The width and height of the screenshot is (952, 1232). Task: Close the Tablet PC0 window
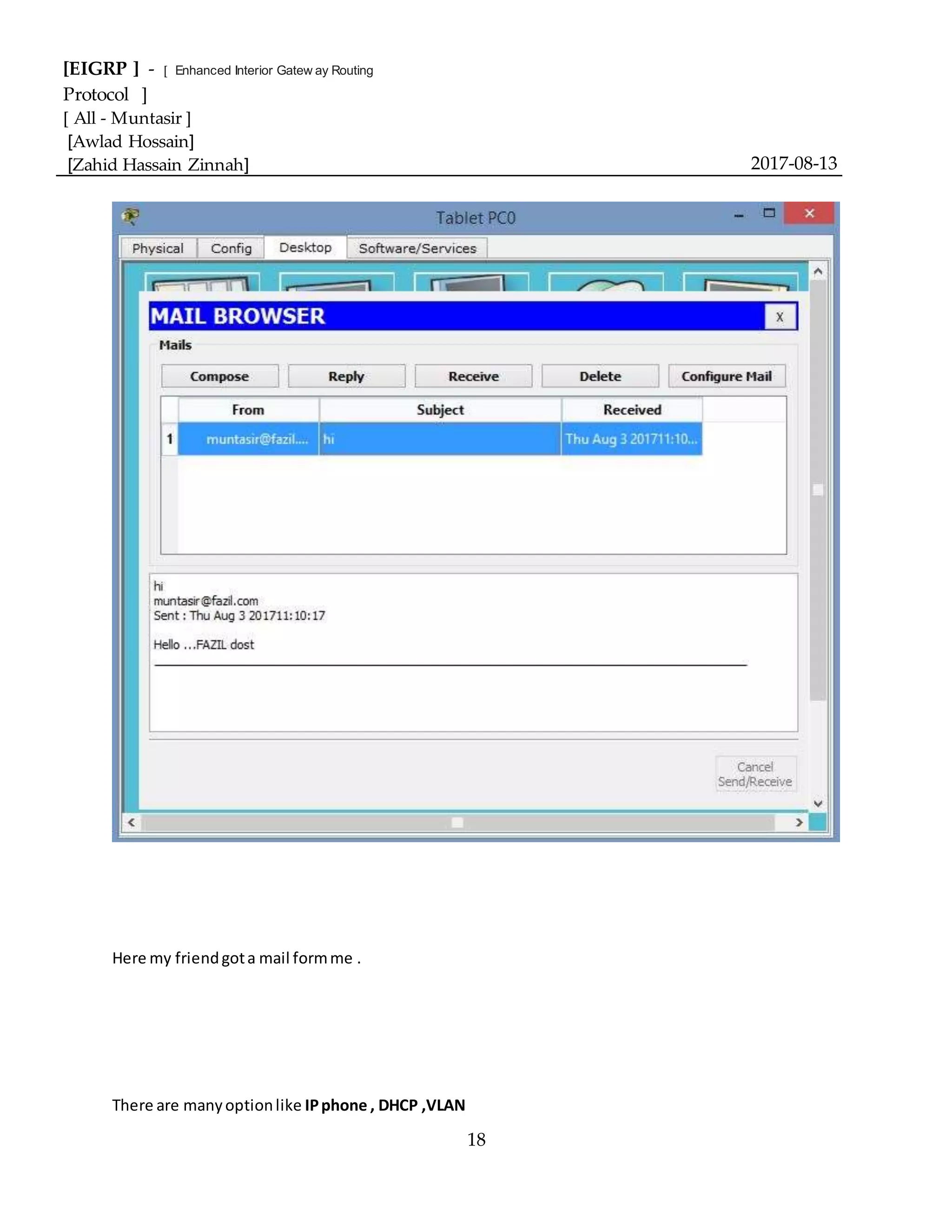809,213
